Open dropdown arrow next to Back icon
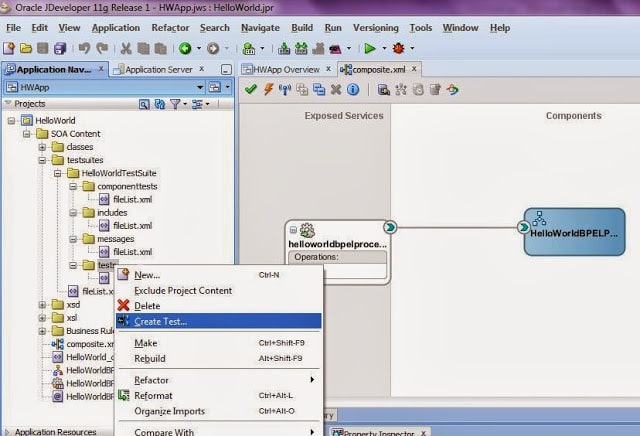Screen dimensions: 640x436 pyautogui.click(x=199, y=49)
